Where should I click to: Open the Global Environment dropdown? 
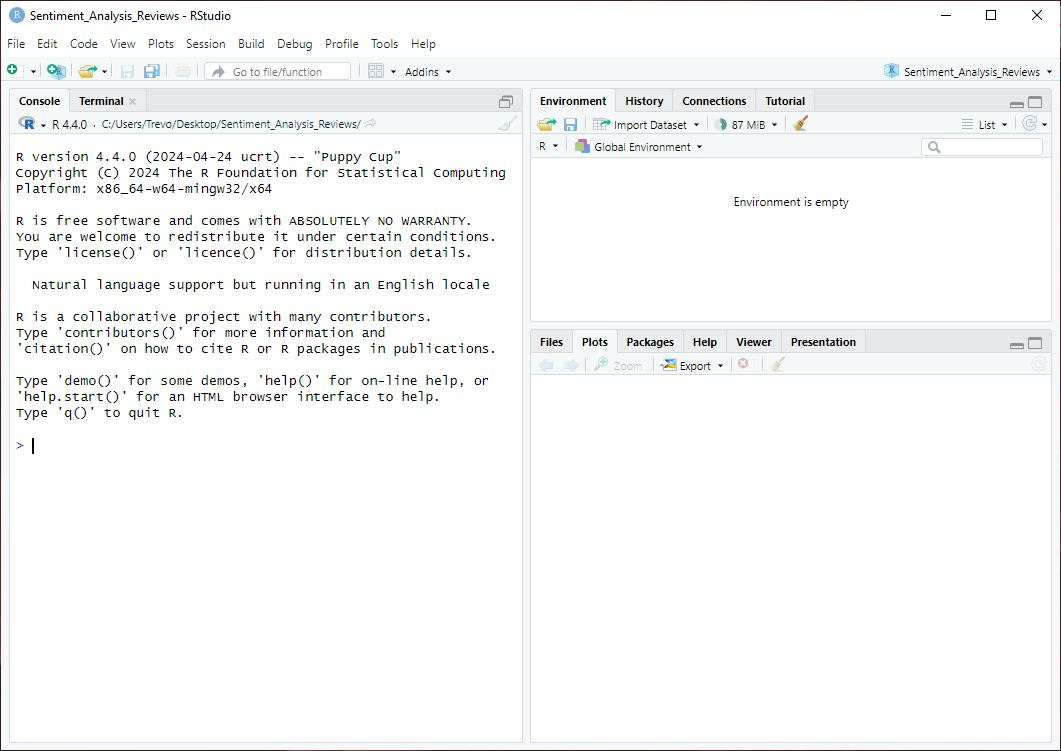coord(639,147)
